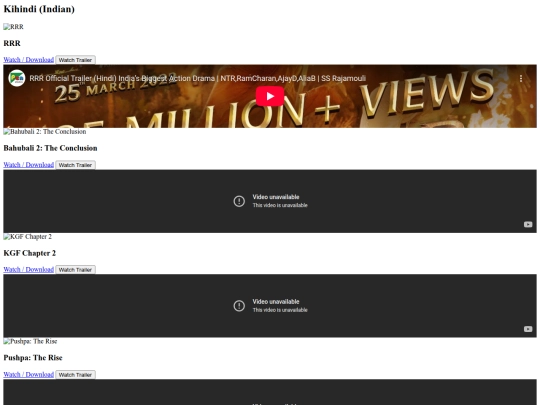The image size is (540, 405).
Task: Open YouTube logo on Bahubali 2 unavailable player
Action: pos(528,225)
